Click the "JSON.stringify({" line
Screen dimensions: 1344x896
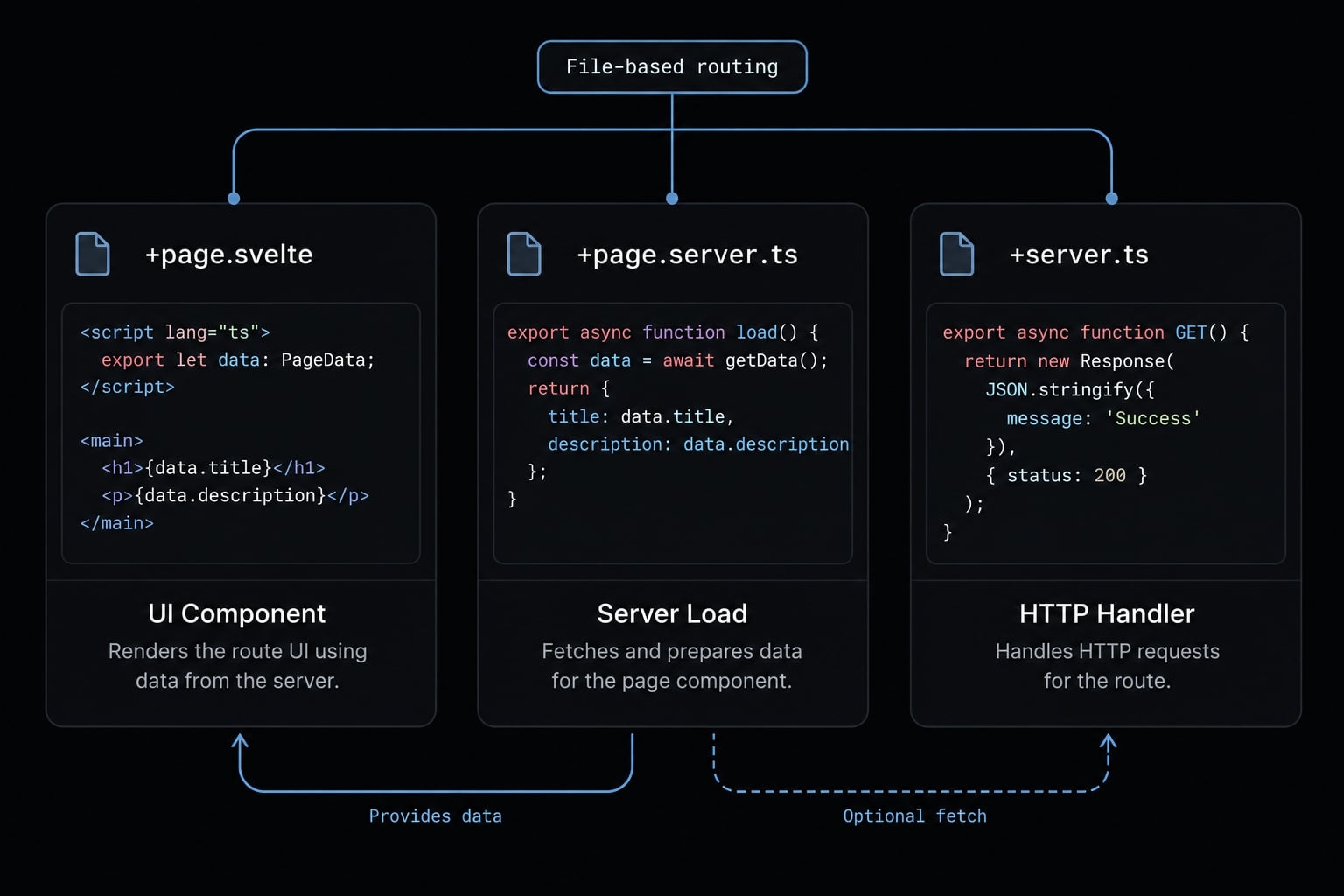click(1070, 390)
